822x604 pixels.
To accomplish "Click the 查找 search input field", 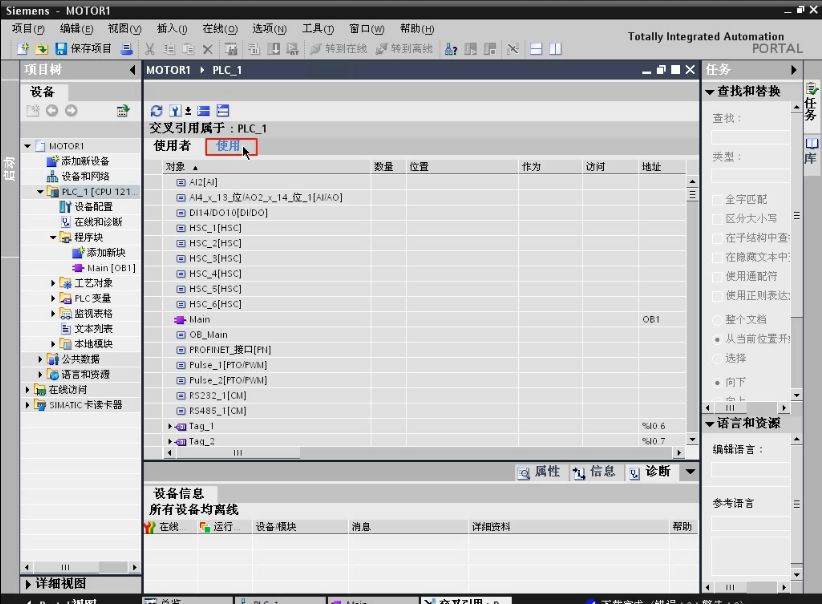I will pos(750,137).
